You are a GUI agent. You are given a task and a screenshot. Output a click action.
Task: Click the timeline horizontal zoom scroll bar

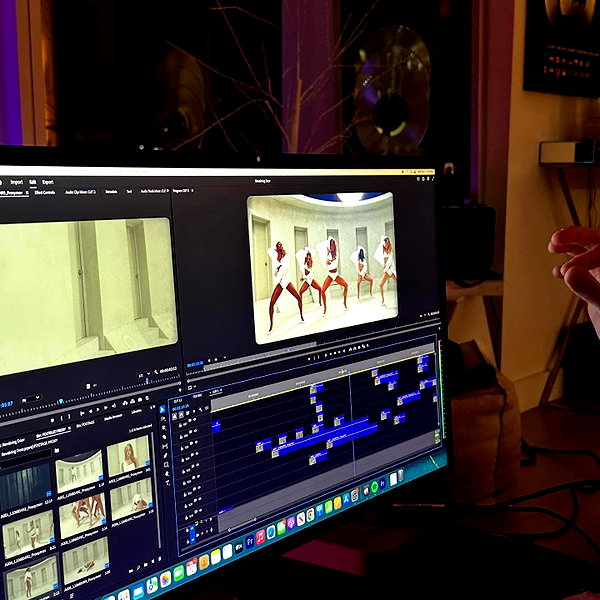coord(242,525)
